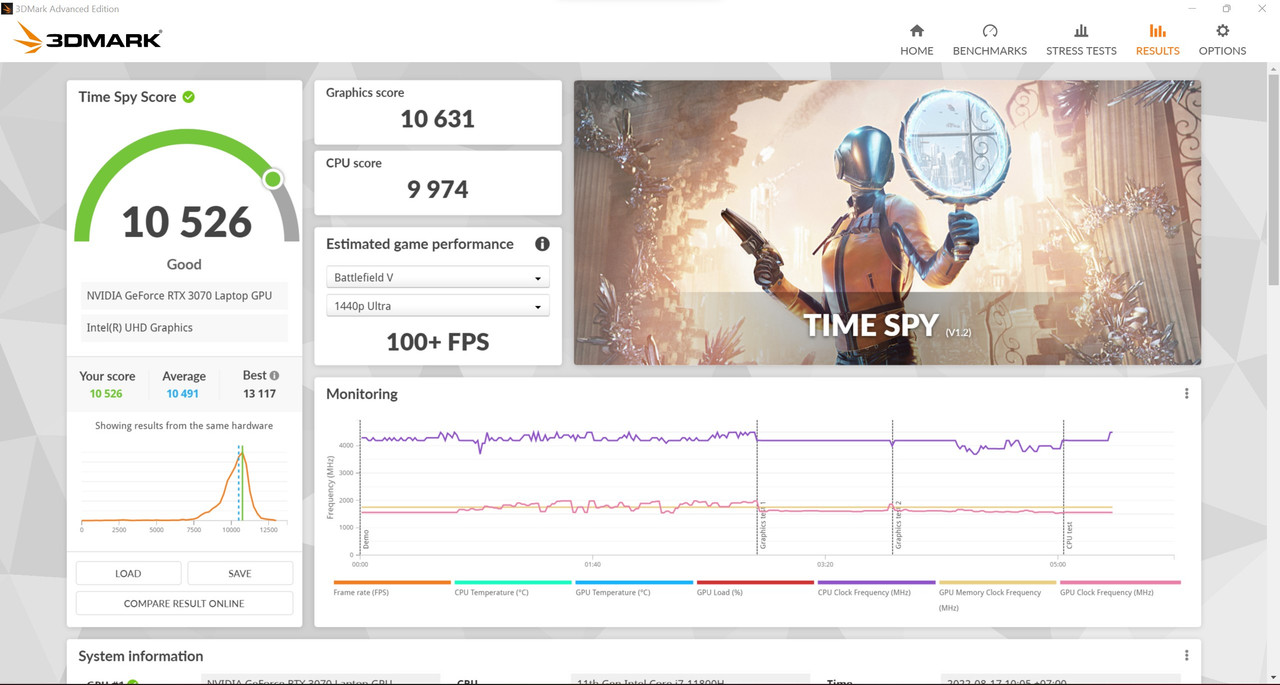Viewport: 1280px width, 685px height.
Task: Click the CPU score value 9 974
Action: tap(437, 189)
